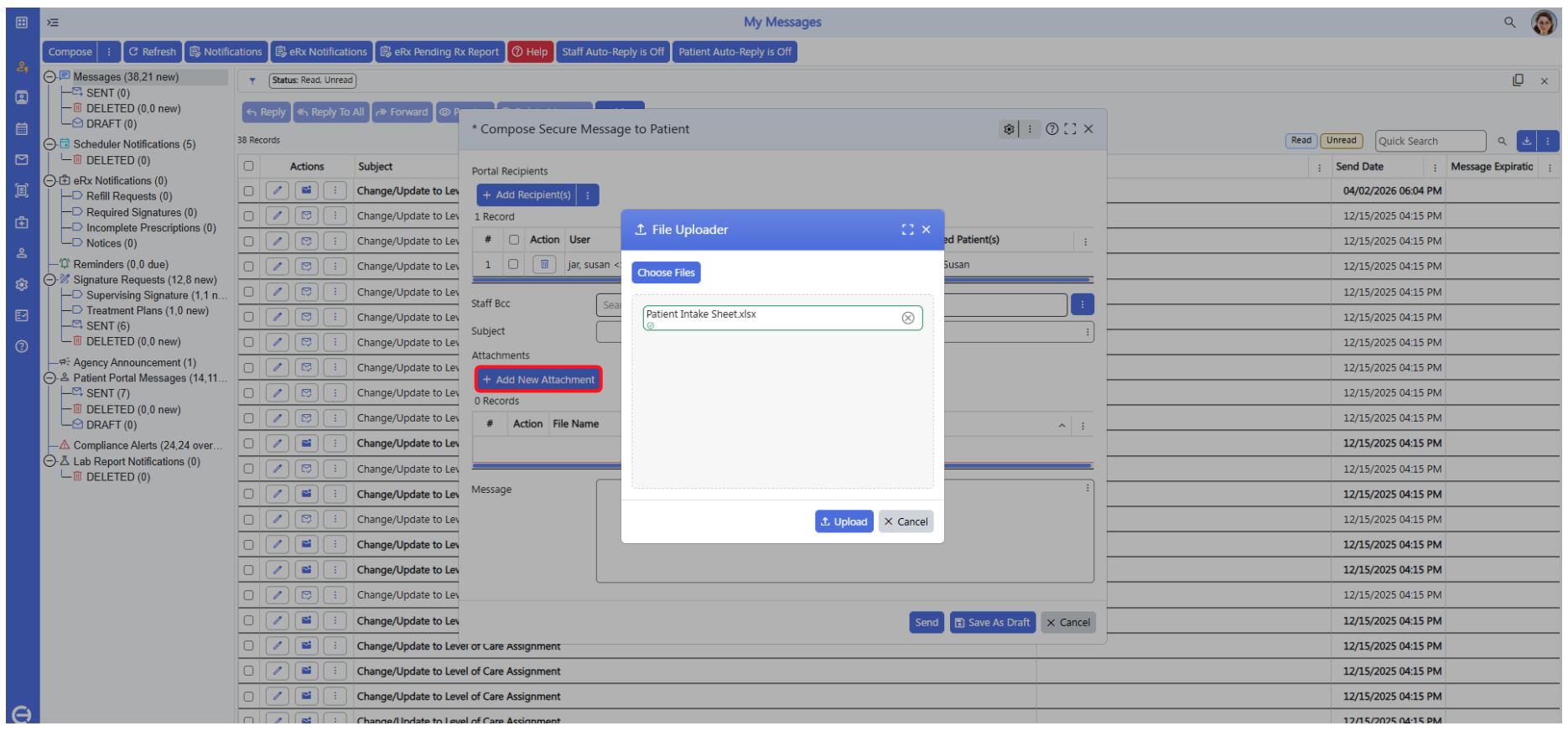Open the help question icon in left sidebar

[x=22, y=346]
